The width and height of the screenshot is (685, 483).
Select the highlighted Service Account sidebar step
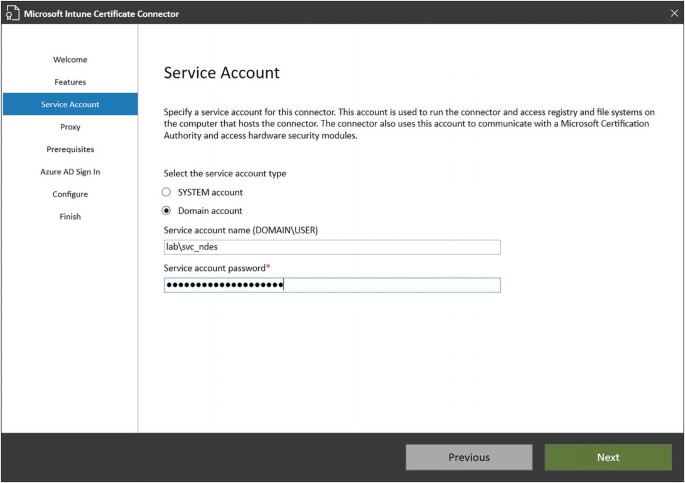[x=70, y=104]
